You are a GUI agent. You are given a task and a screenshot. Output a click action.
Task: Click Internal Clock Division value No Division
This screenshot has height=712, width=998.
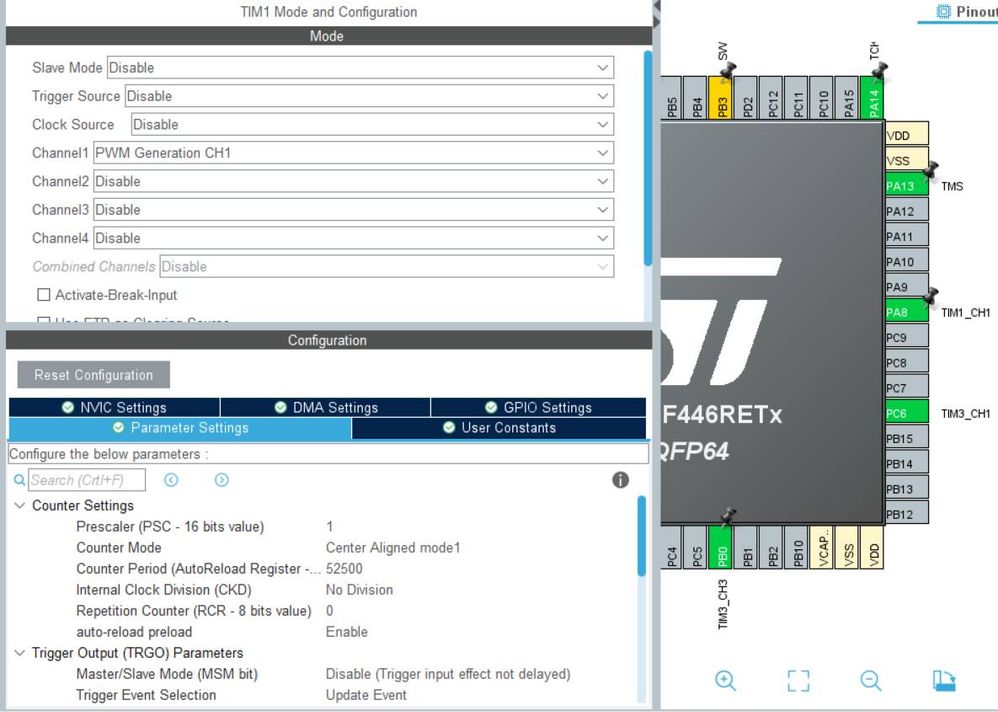[360, 589]
